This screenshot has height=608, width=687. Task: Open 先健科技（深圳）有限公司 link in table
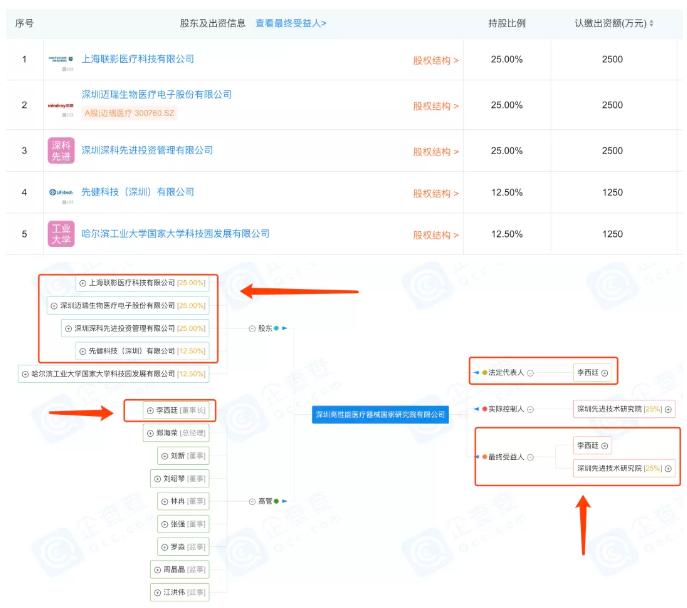(138, 192)
